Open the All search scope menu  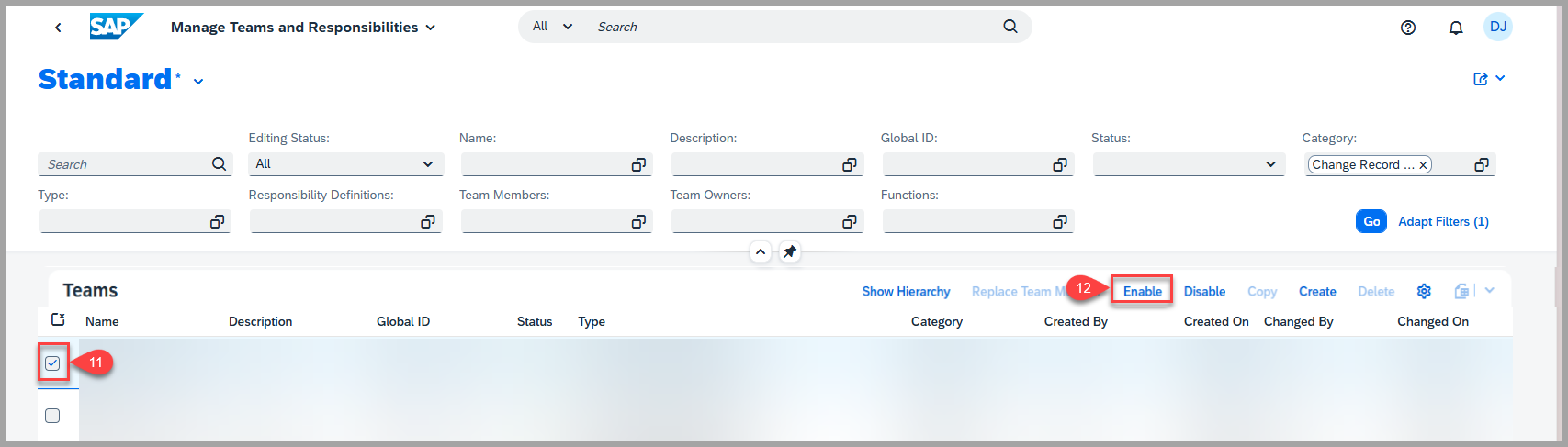(x=552, y=27)
